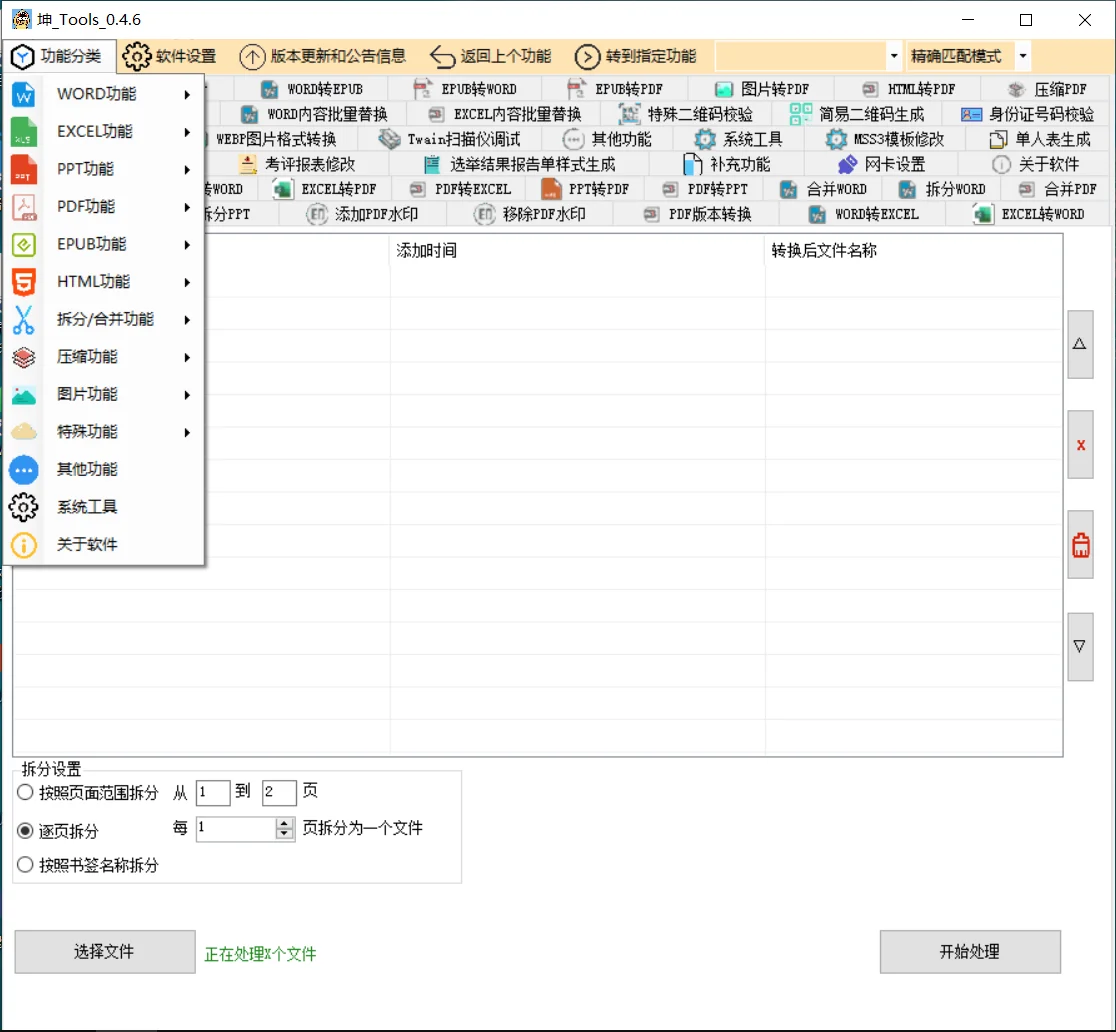Remove selected file with red X button

(1080, 445)
